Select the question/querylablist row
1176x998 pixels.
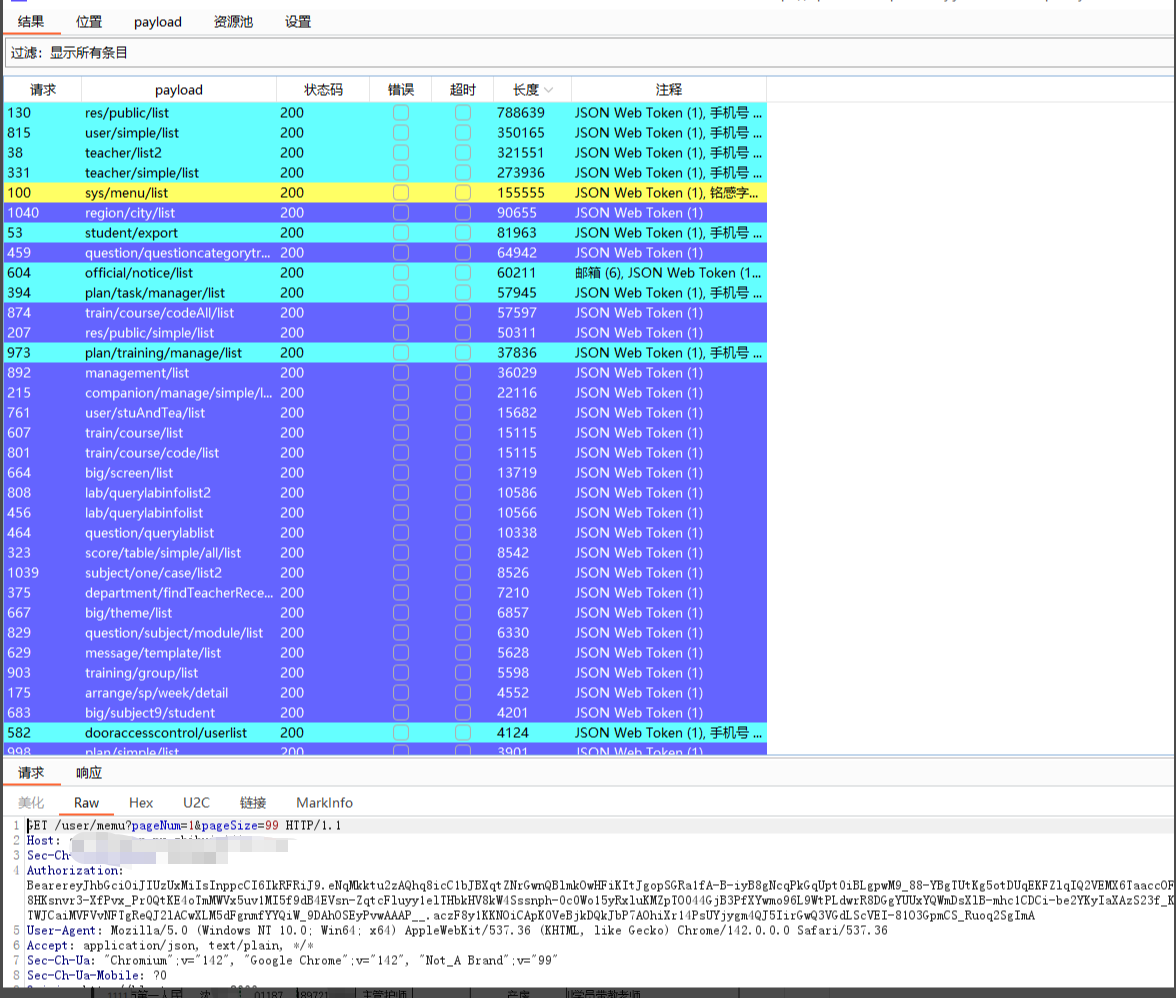point(386,532)
